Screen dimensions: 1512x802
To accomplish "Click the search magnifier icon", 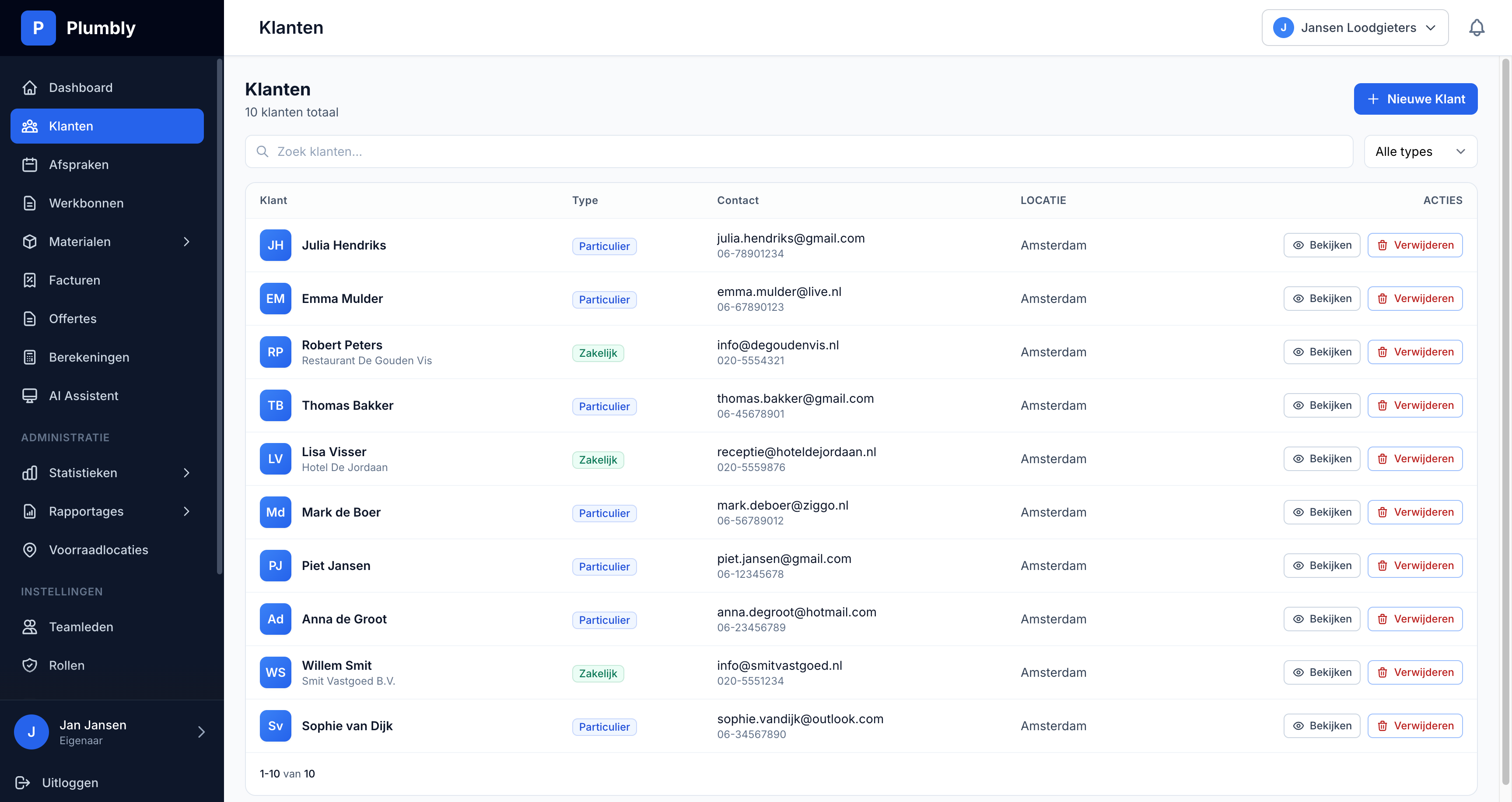I will [262, 151].
